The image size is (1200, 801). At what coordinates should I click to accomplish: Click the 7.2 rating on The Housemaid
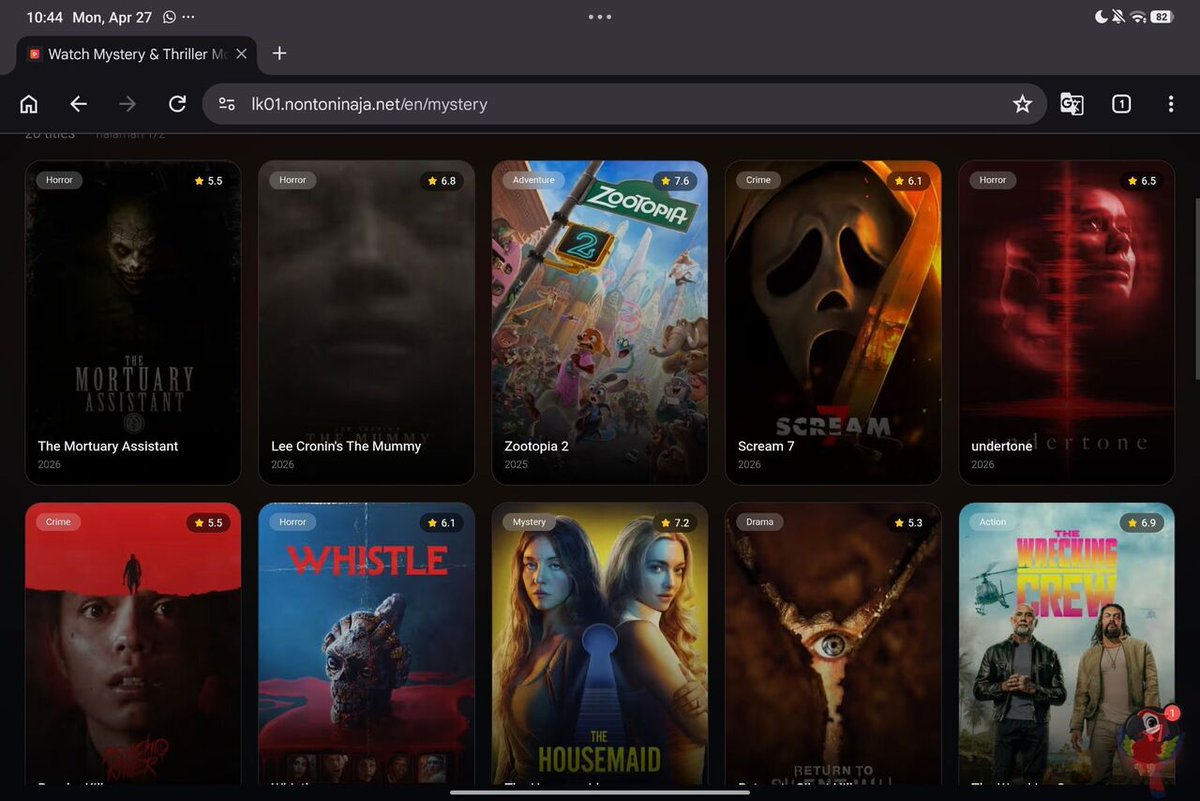tap(675, 523)
